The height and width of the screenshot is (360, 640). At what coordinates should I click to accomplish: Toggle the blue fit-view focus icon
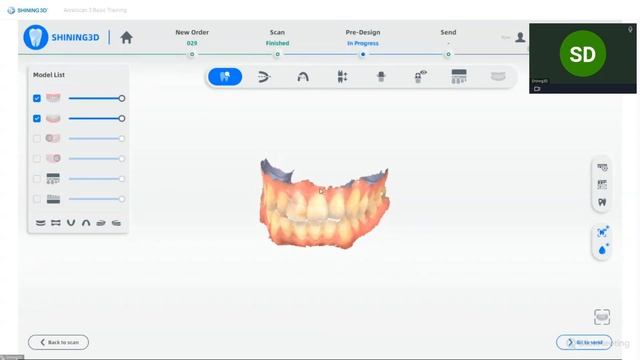[x=602, y=232]
